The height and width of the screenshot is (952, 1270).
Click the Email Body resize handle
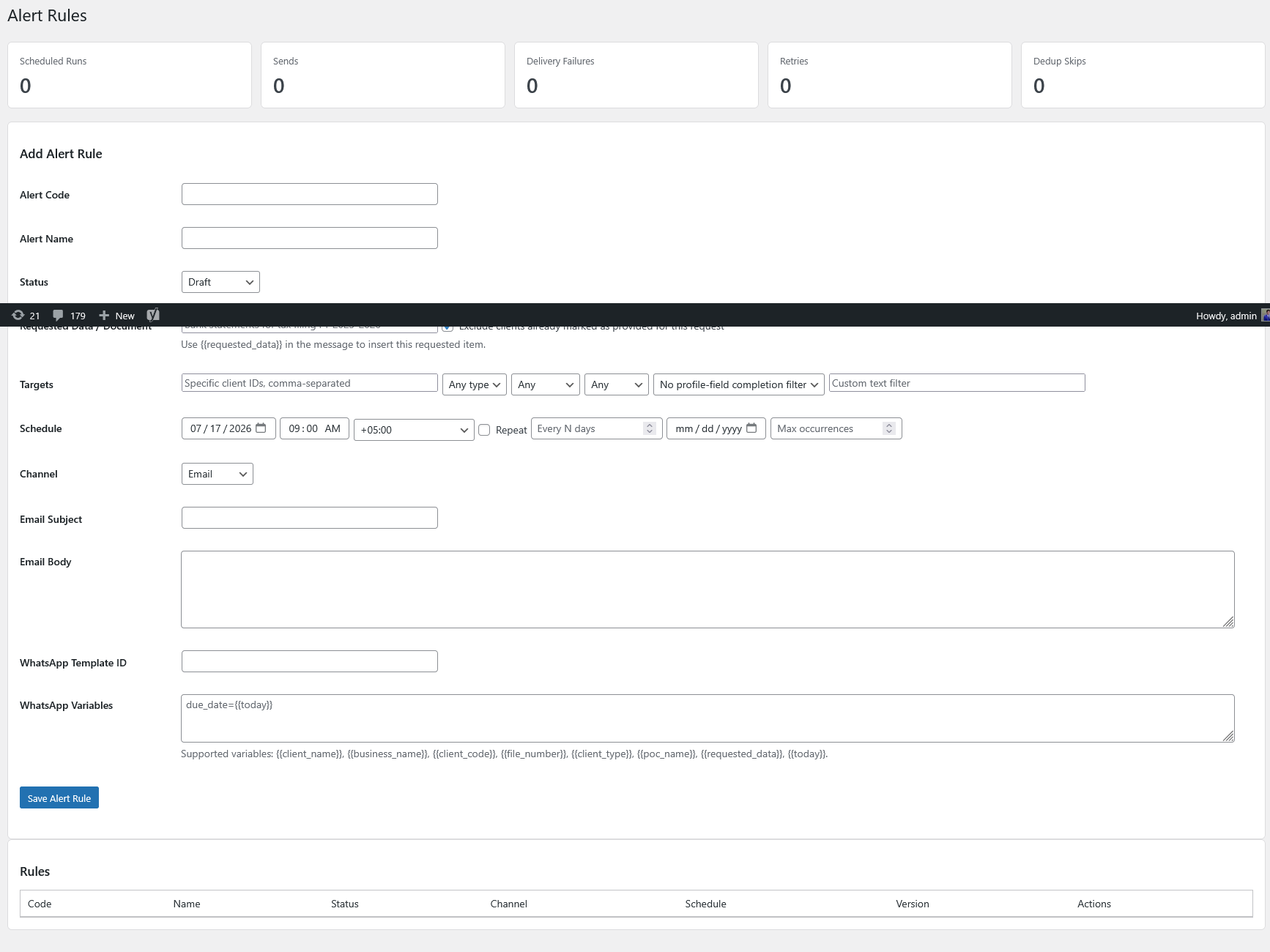pos(1228,622)
